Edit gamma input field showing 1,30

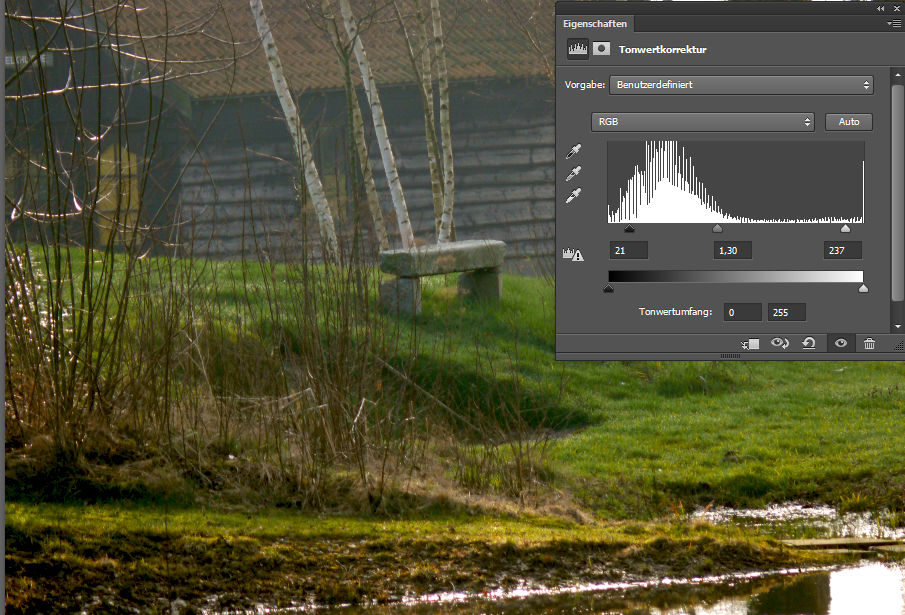coord(732,250)
